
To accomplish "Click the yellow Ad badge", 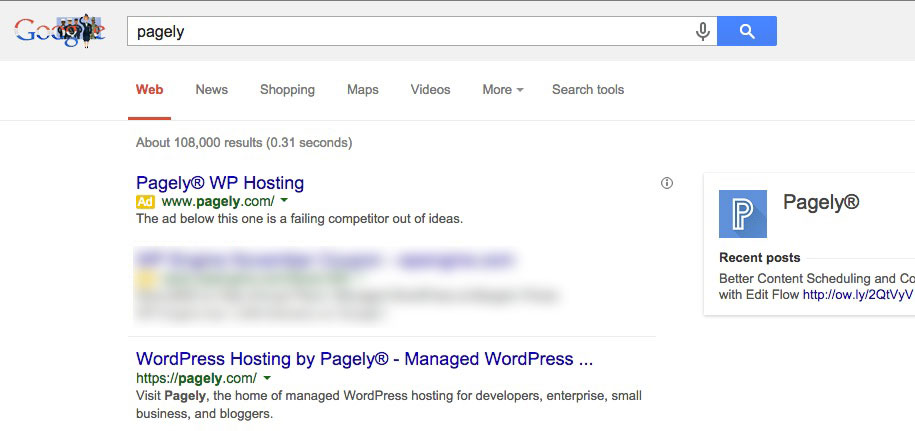I will [x=145, y=202].
